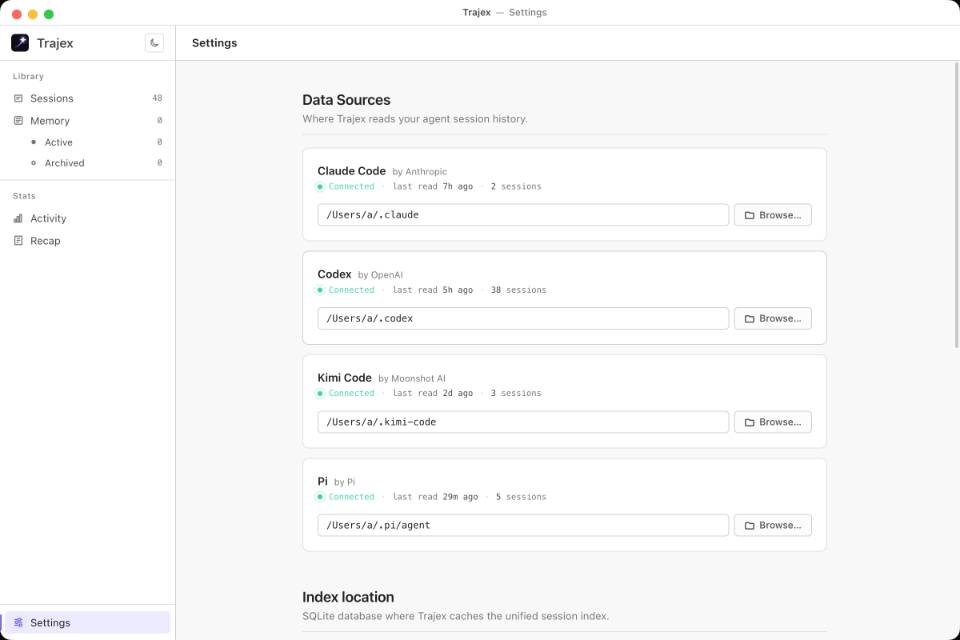Click the Activity bar chart icon
960x640 pixels.
tap(18, 218)
